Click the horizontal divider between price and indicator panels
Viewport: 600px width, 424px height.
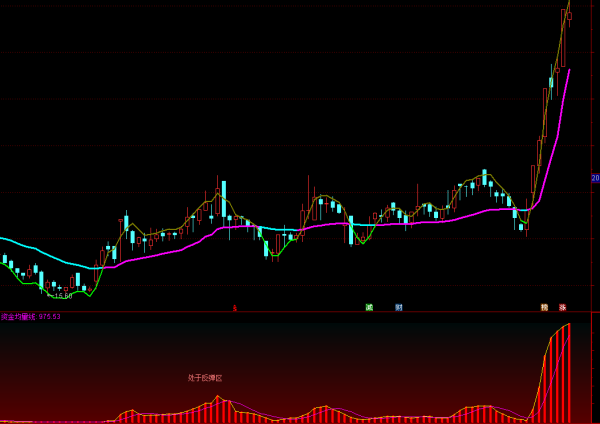(300, 312)
